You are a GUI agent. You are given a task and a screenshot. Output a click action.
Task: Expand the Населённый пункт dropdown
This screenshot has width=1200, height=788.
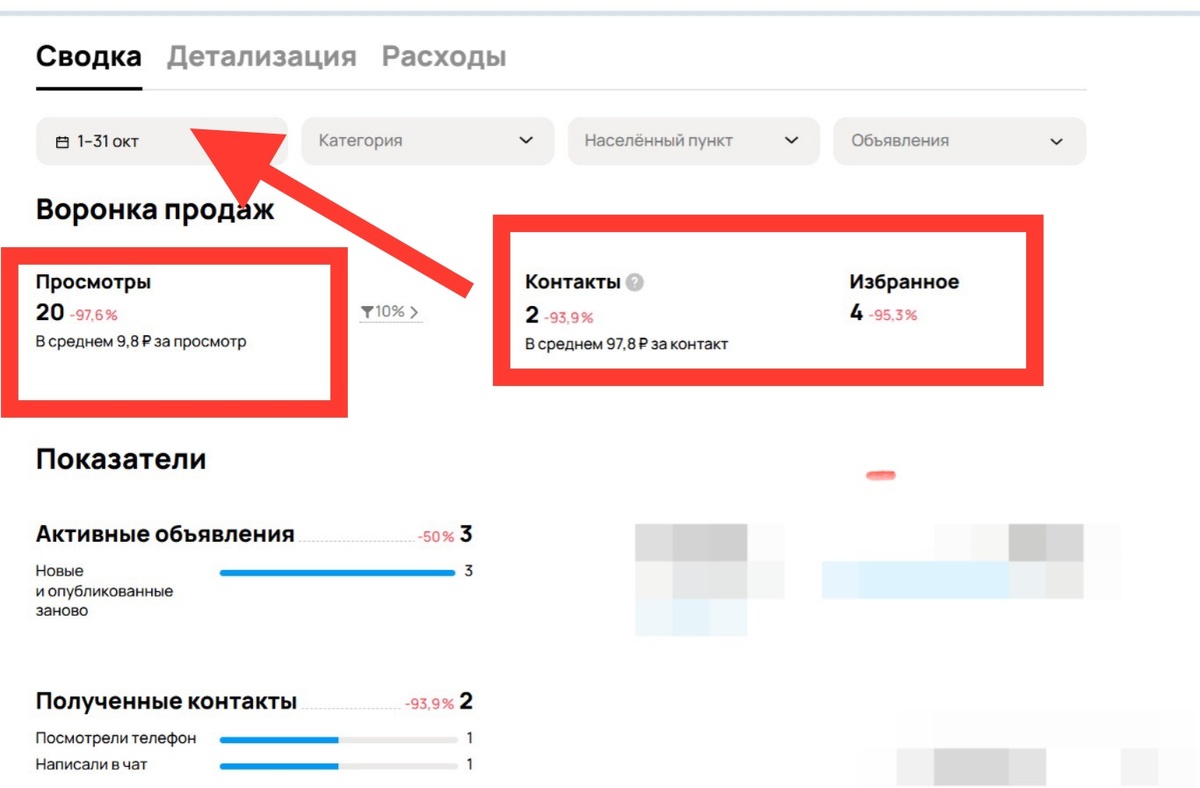[x=694, y=141]
